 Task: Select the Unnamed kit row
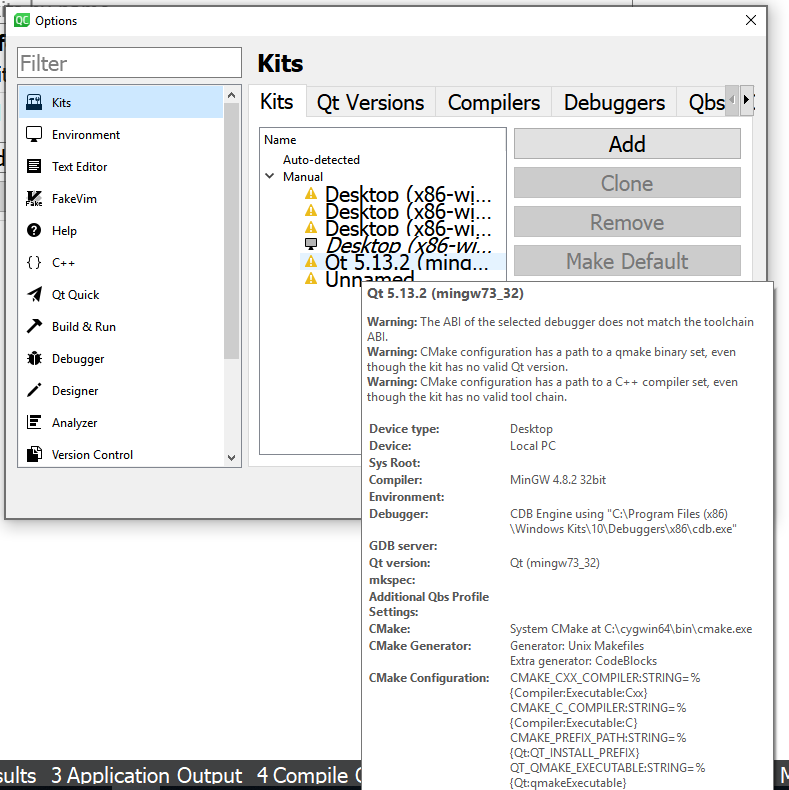pos(369,279)
